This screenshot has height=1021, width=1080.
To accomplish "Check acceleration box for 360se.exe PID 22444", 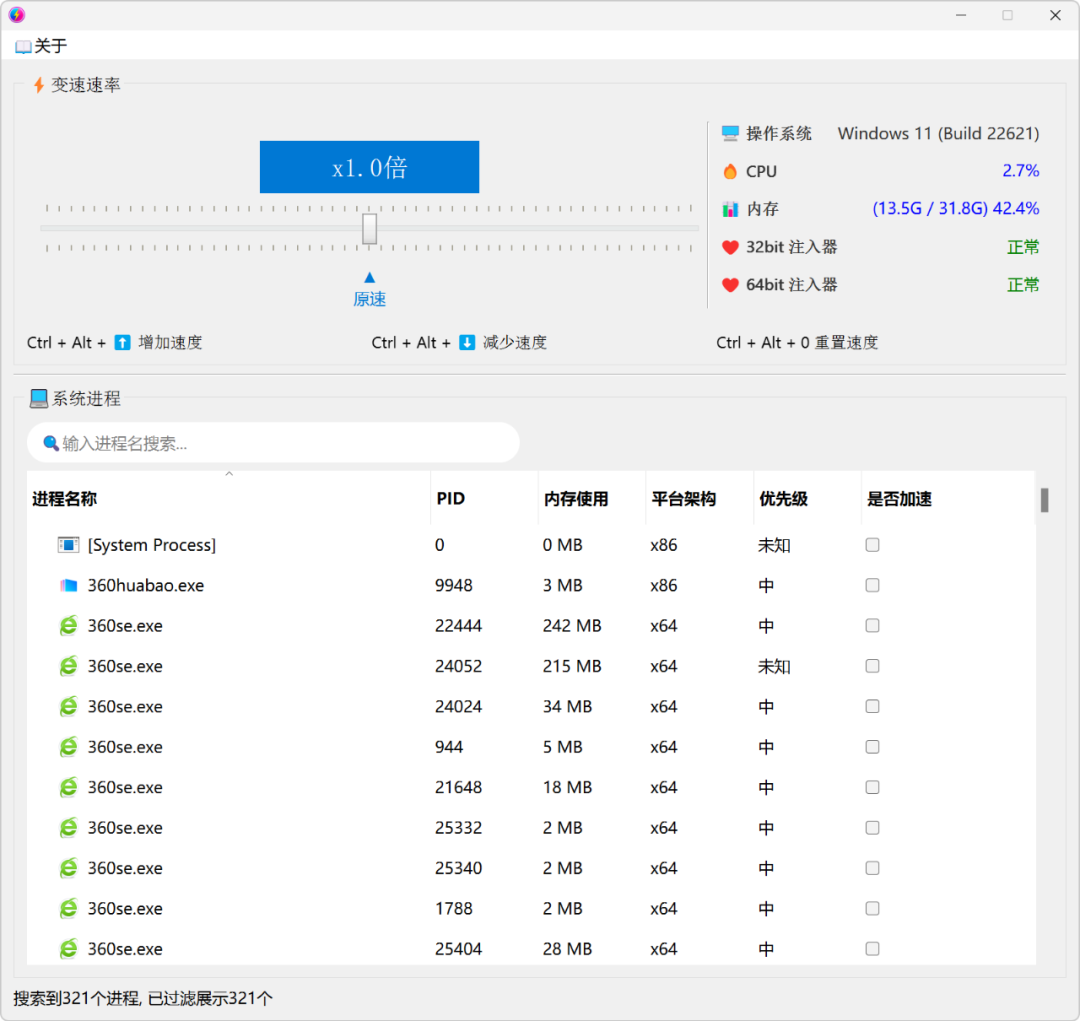I will pos(872,626).
